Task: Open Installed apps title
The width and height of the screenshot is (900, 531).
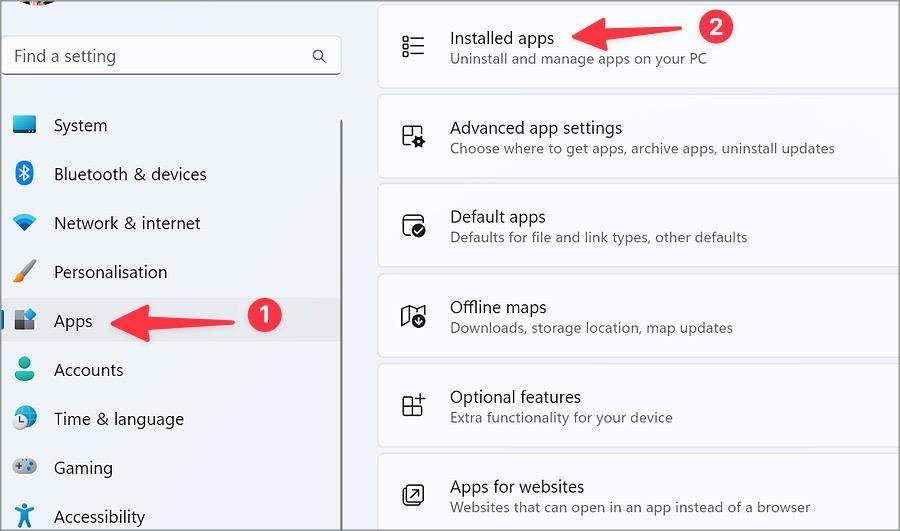Action: click(x=502, y=38)
